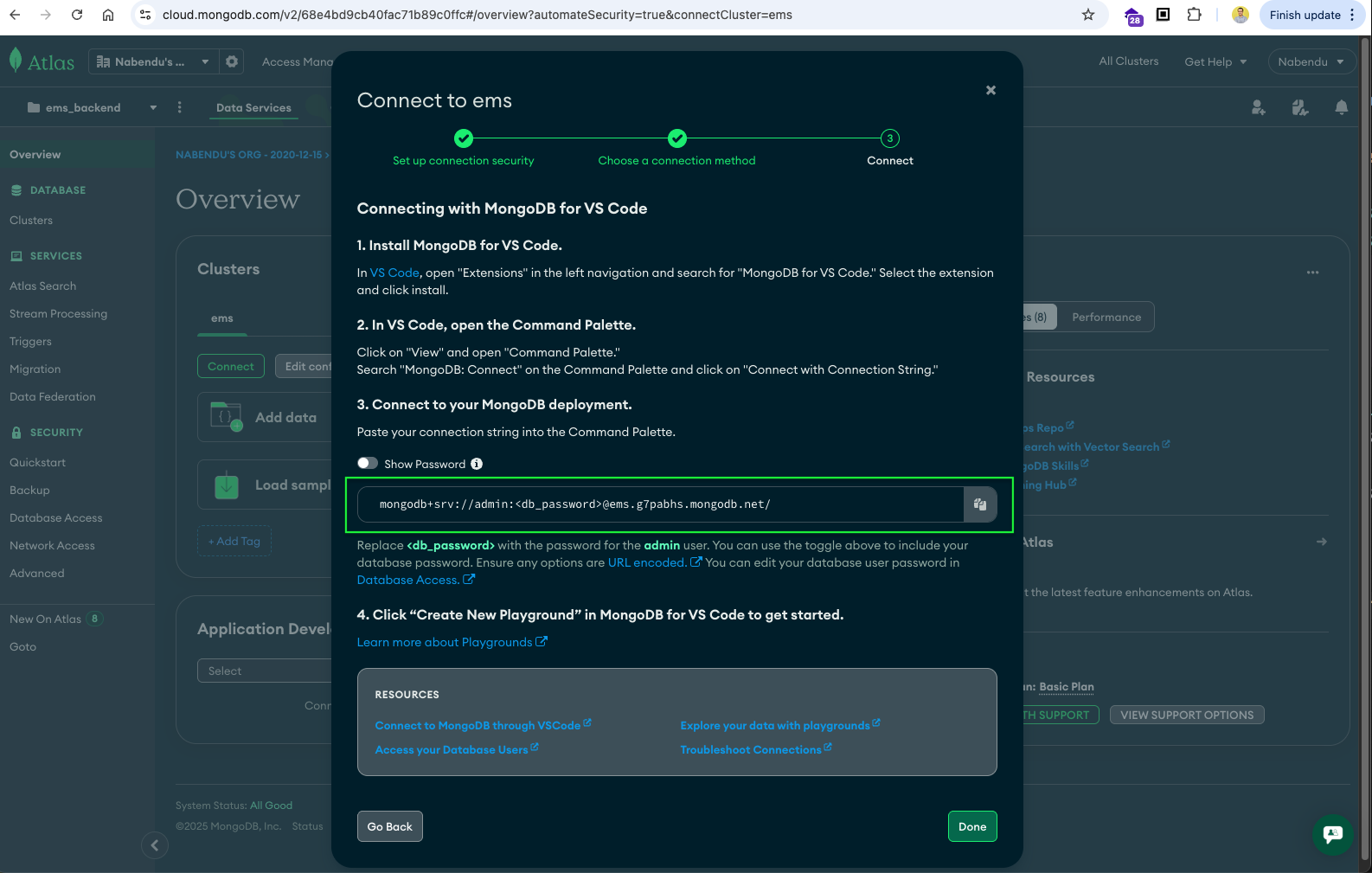Open All Clusters link
This screenshot has height=873, width=1372.
1128,61
